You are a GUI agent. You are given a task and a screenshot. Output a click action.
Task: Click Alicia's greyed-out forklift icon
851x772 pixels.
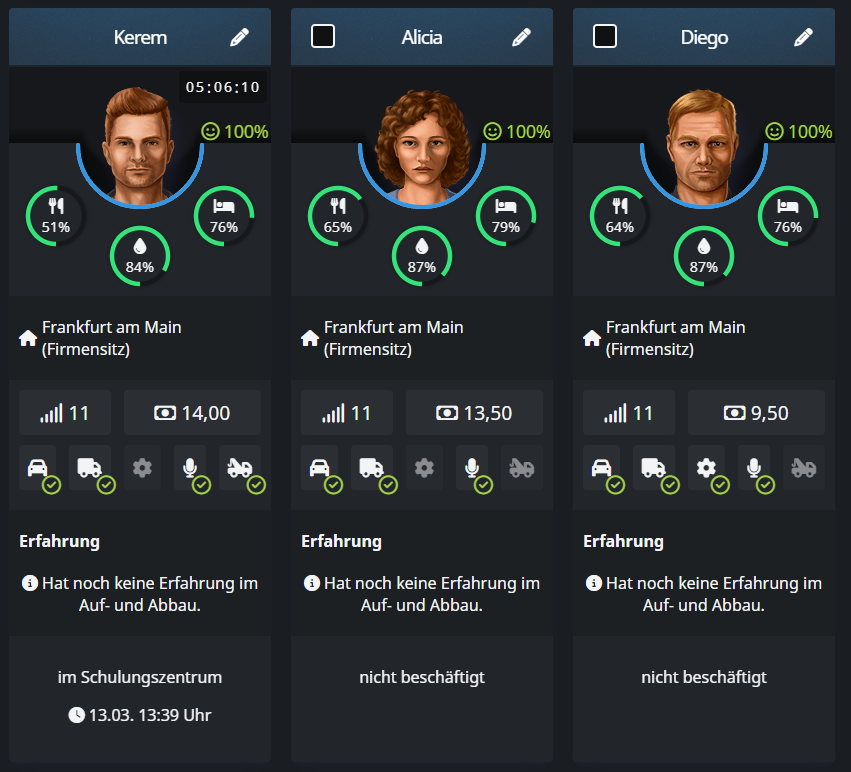[522, 468]
